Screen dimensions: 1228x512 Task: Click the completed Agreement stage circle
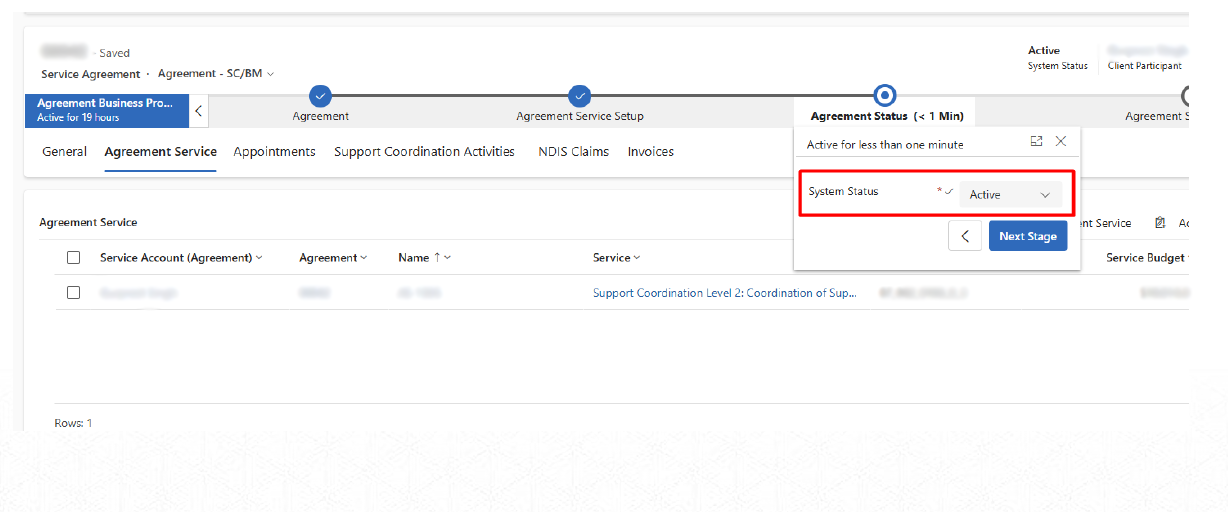pyautogui.click(x=320, y=96)
